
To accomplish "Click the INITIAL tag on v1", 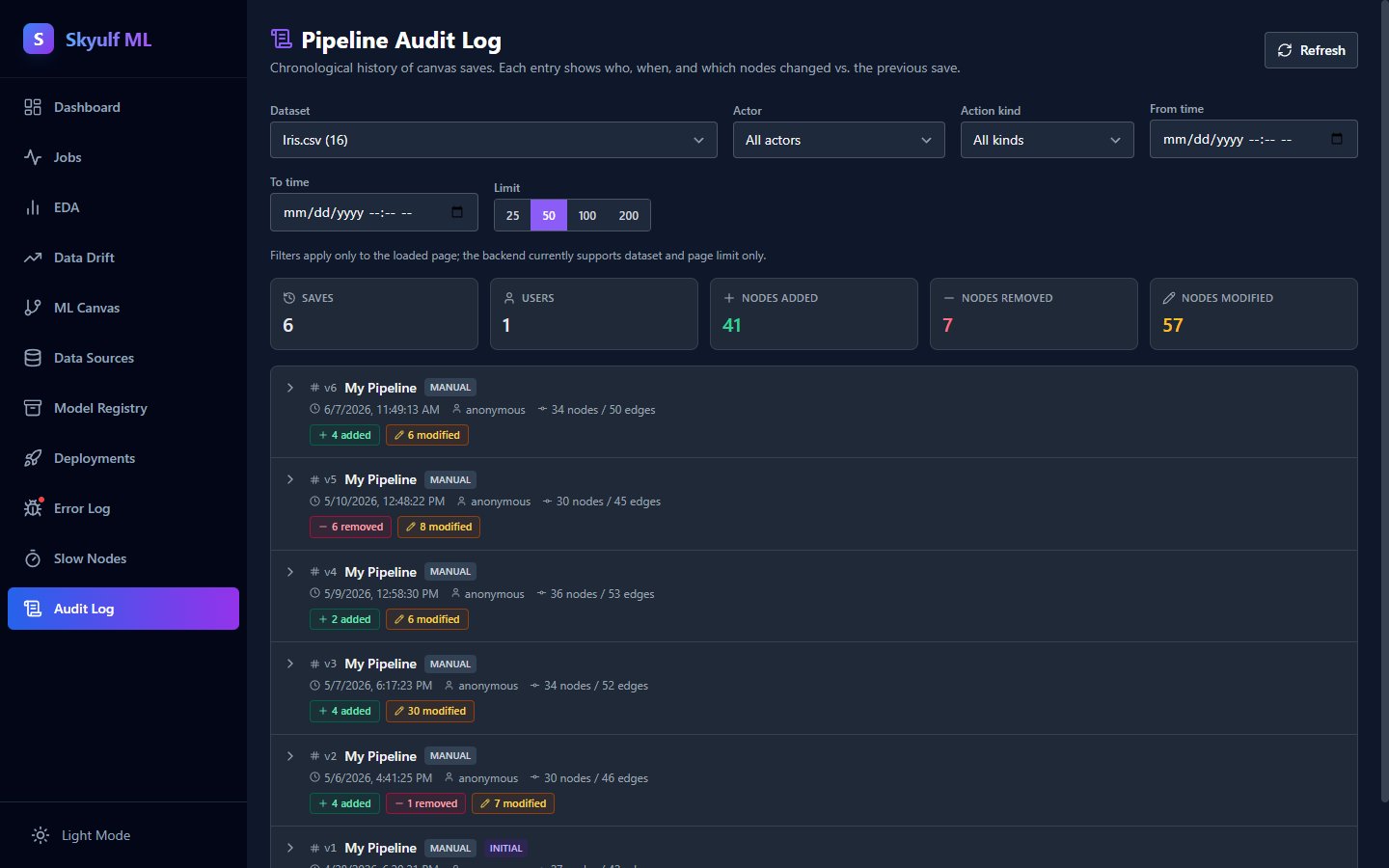I will [x=505, y=849].
